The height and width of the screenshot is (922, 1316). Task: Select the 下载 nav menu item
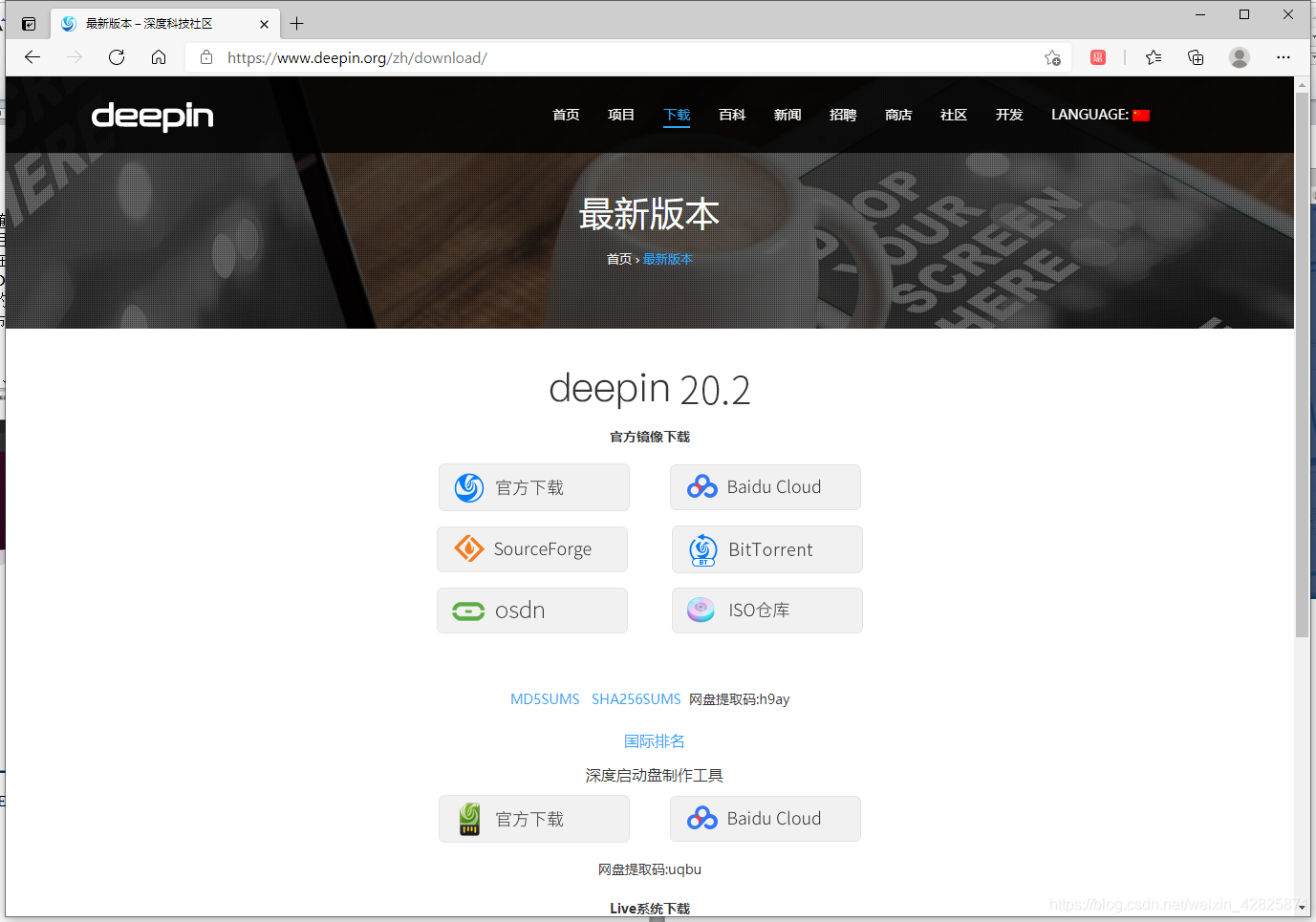pyautogui.click(x=677, y=115)
